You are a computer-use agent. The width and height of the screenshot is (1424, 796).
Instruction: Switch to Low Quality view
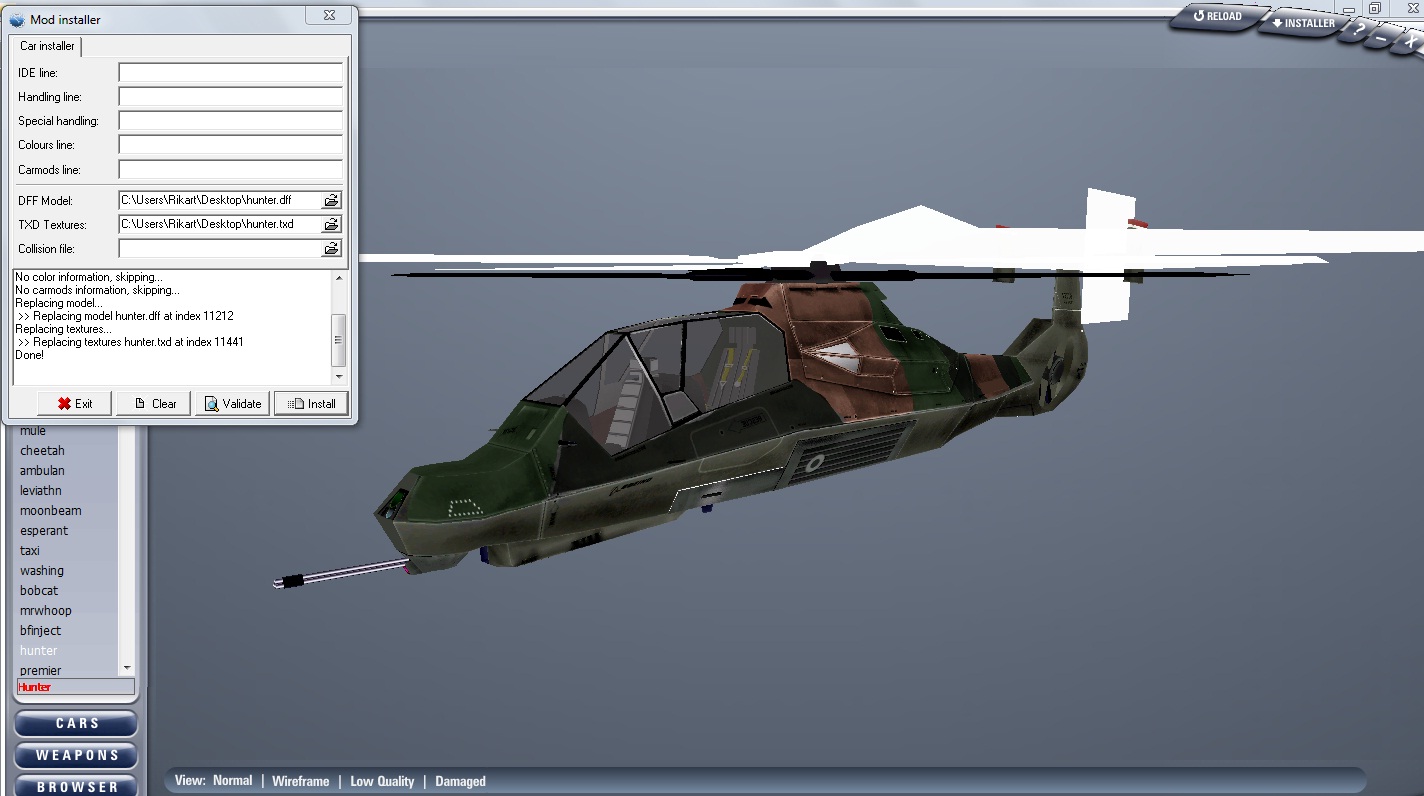tap(382, 781)
